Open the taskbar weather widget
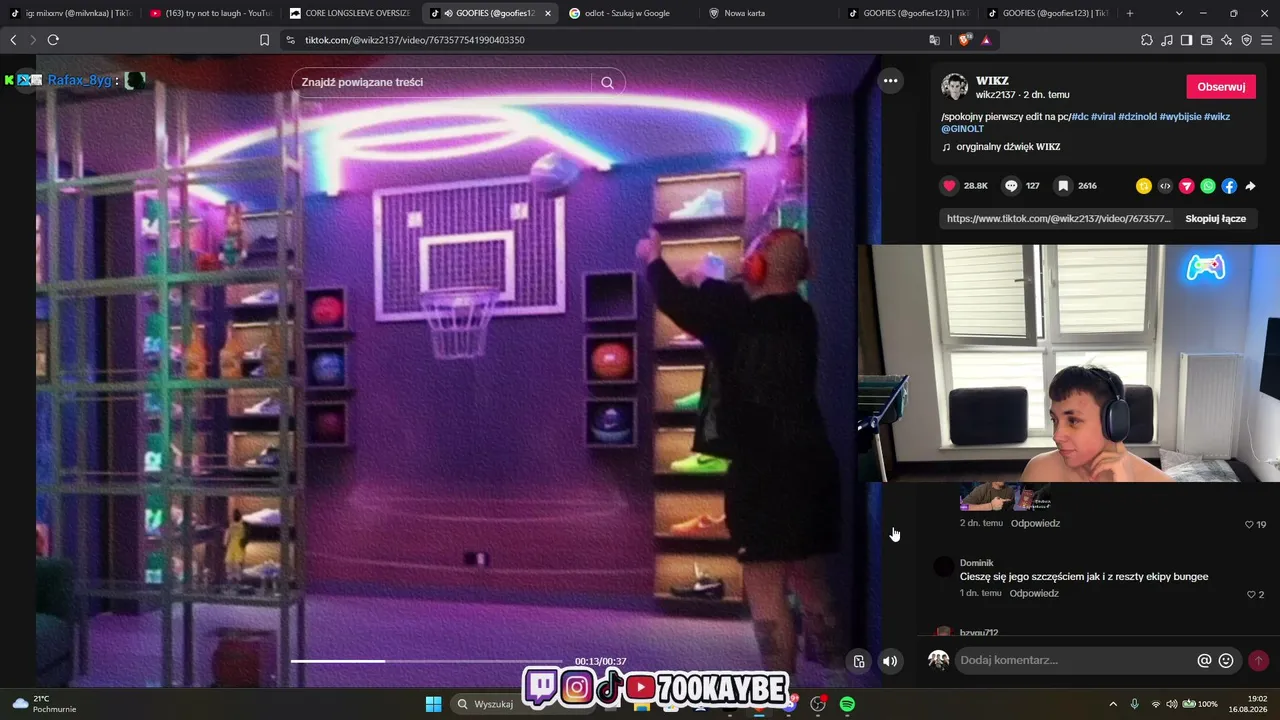The image size is (1280, 720). (45, 704)
